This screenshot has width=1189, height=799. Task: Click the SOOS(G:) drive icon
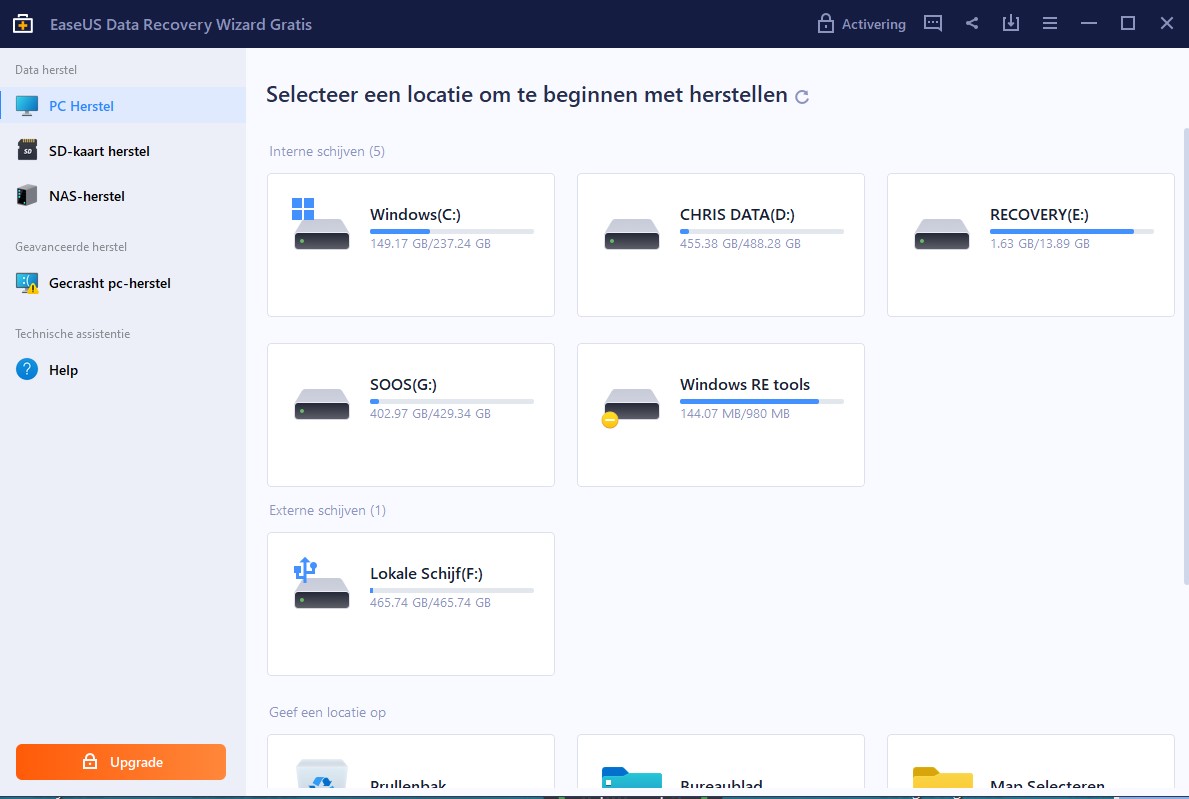click(322, 403)
